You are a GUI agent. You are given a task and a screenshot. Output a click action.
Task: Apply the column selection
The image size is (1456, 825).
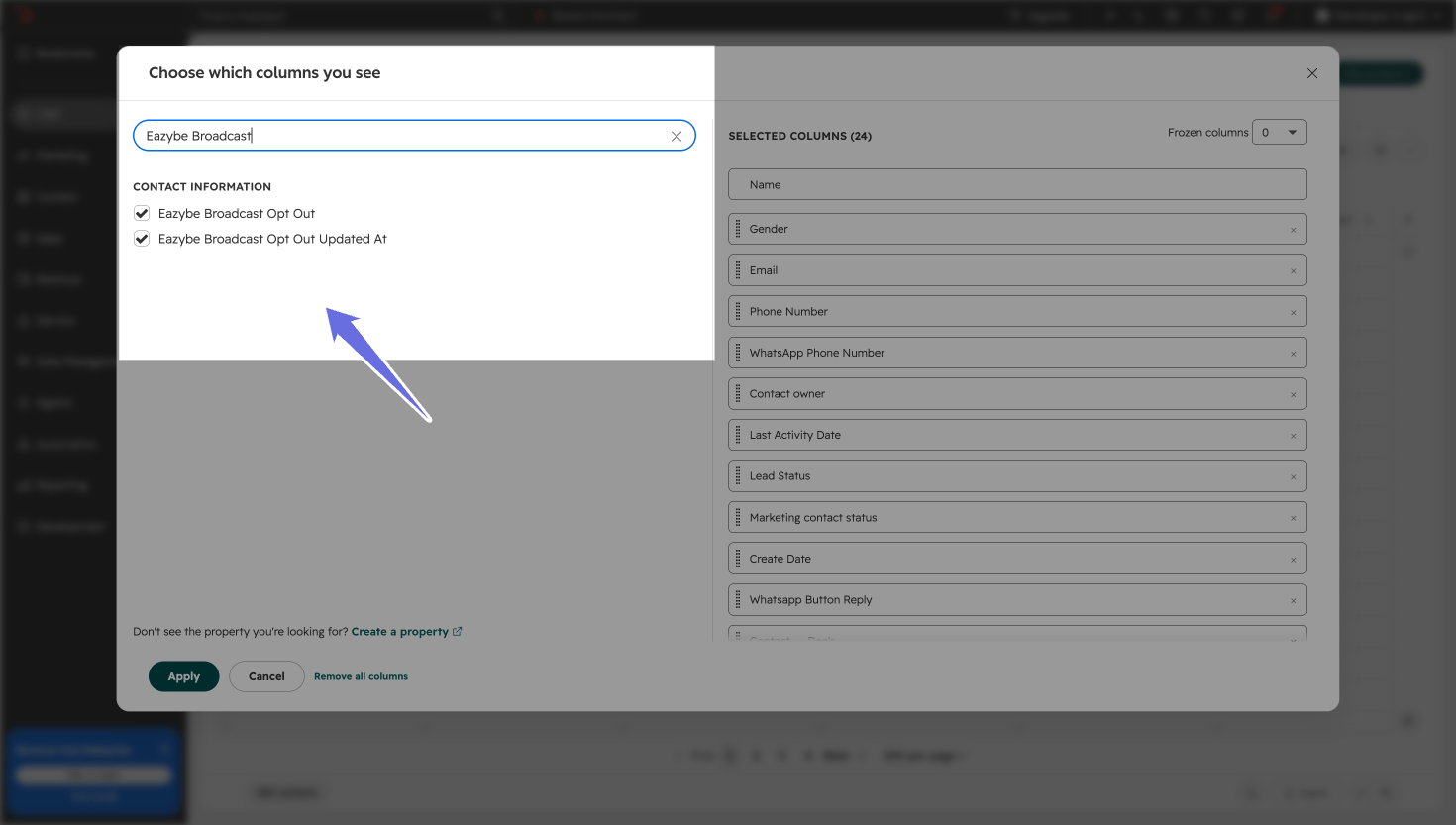(x=183, y=676)
